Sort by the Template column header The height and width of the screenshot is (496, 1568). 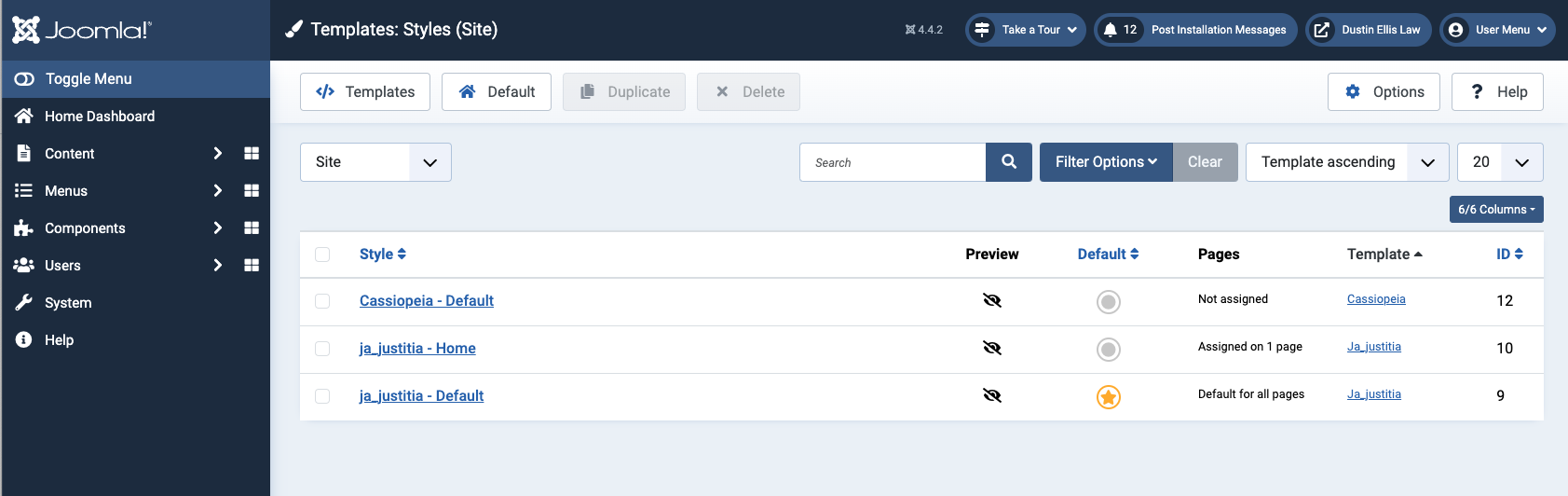[x=1384, y=255]
